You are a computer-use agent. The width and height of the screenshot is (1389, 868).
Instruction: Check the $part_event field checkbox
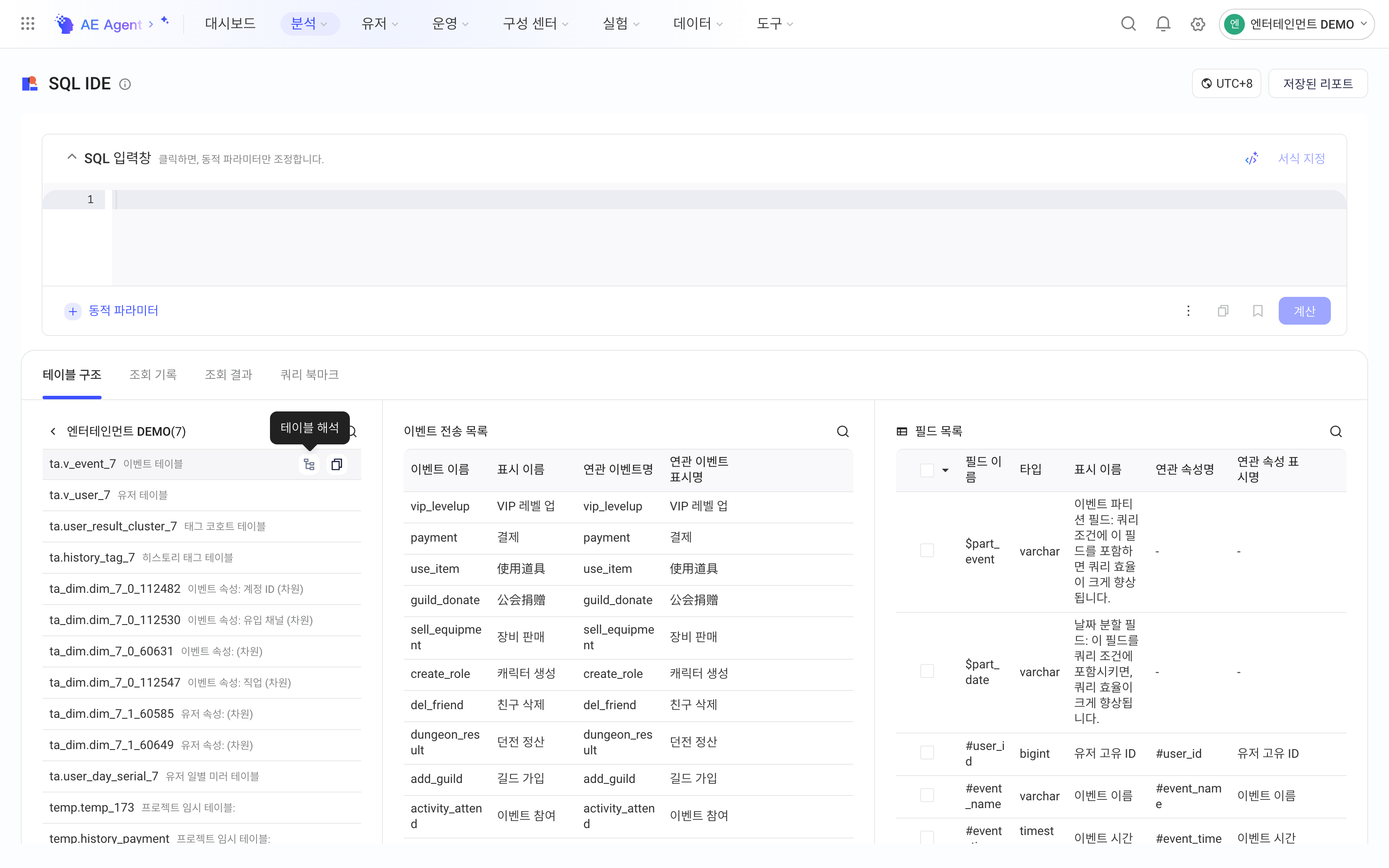pyautogui.click(x=926, y=550)
